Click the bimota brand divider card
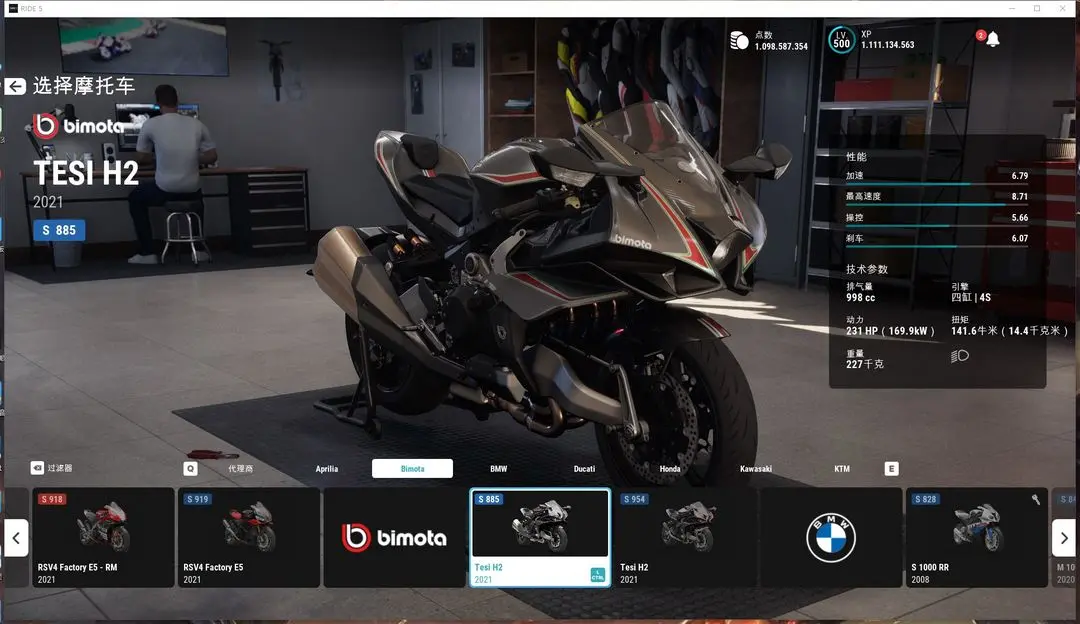The width and height of the screenshot is (1080, 624). pyautogui.click(x=395, y=538)
